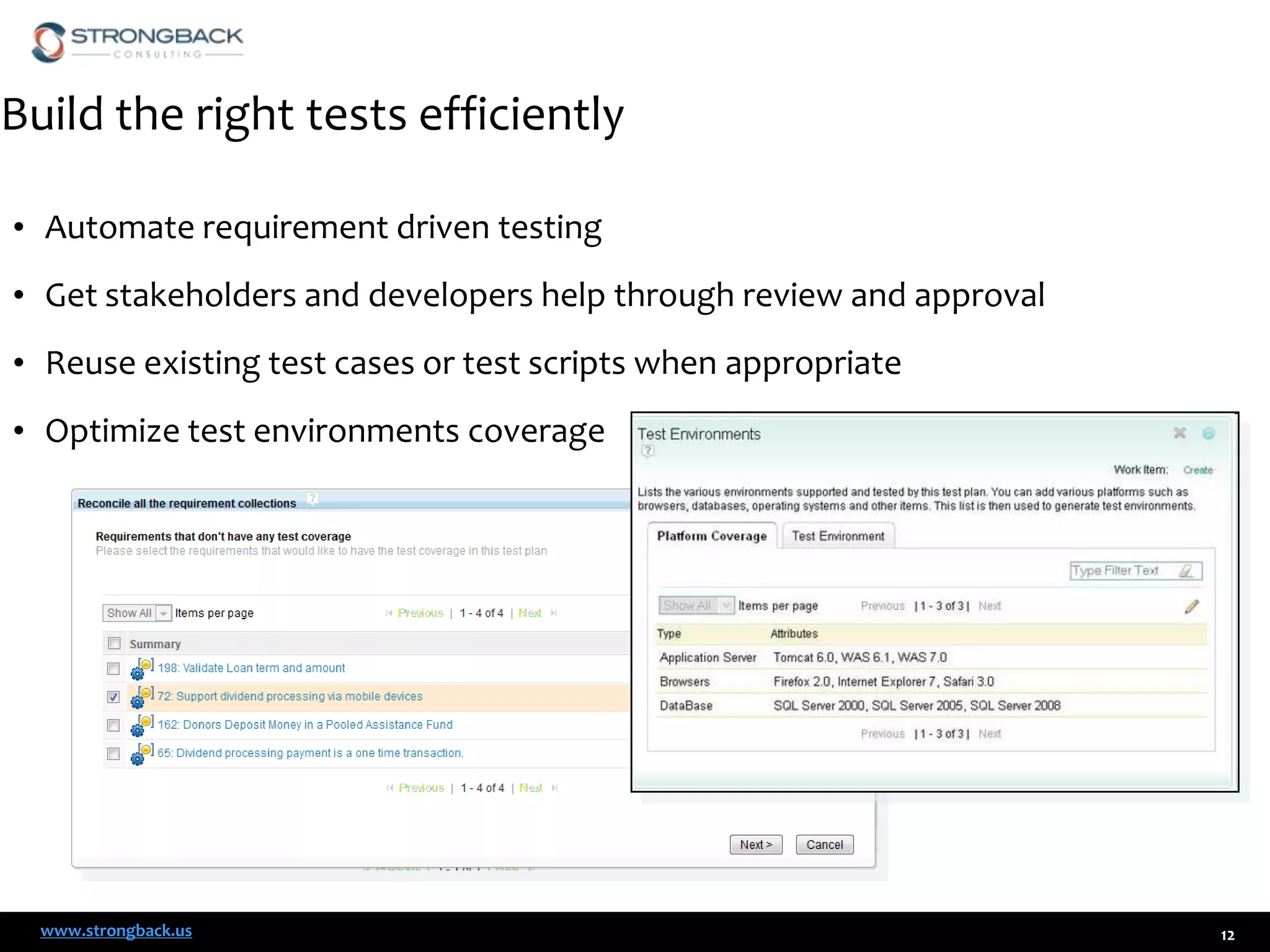Switch to the Platform Coverage tab
Screen dimensions: 1270x952
712,536
